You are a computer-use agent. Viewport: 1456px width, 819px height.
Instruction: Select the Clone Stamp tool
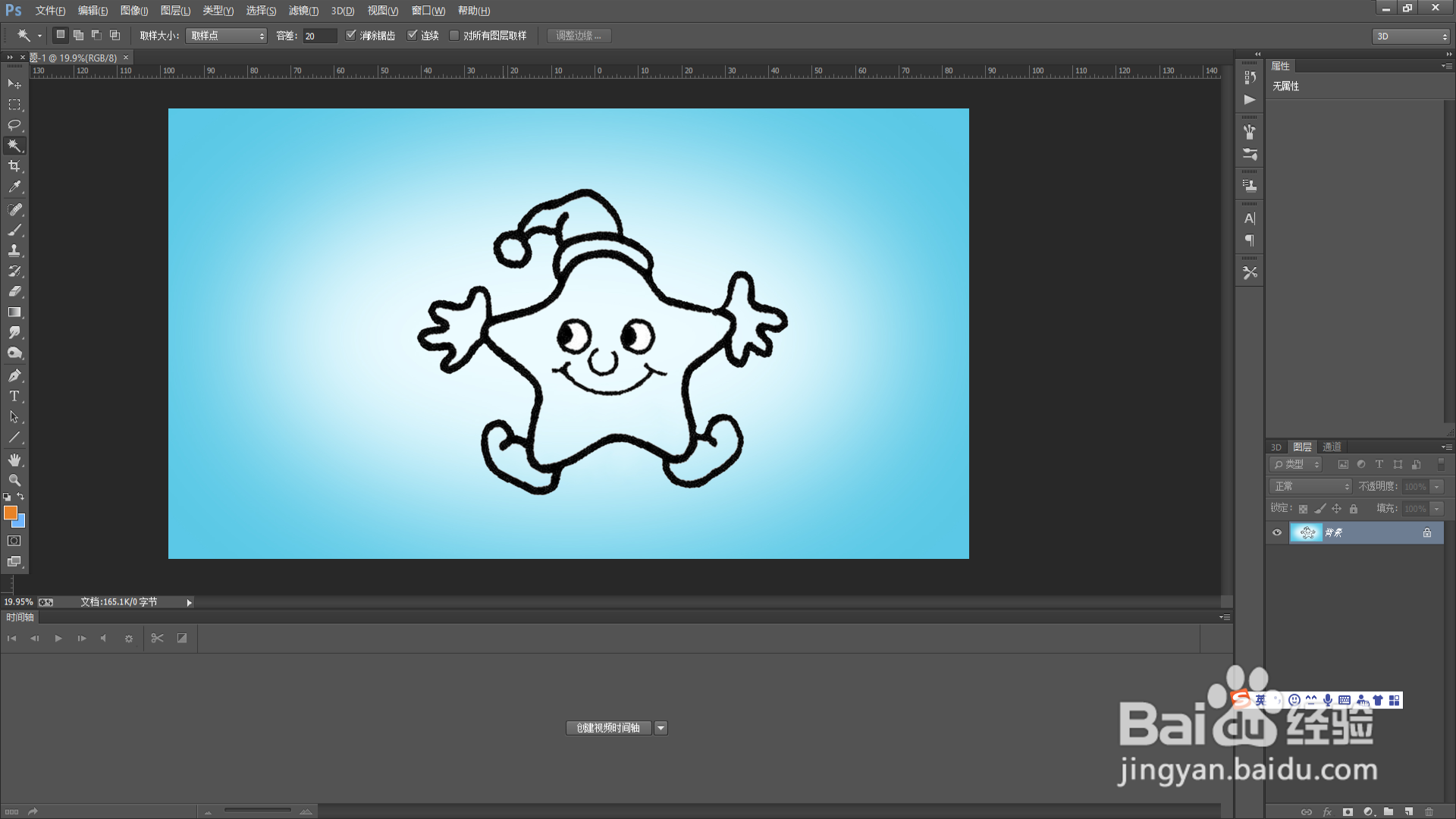point(14,250)
